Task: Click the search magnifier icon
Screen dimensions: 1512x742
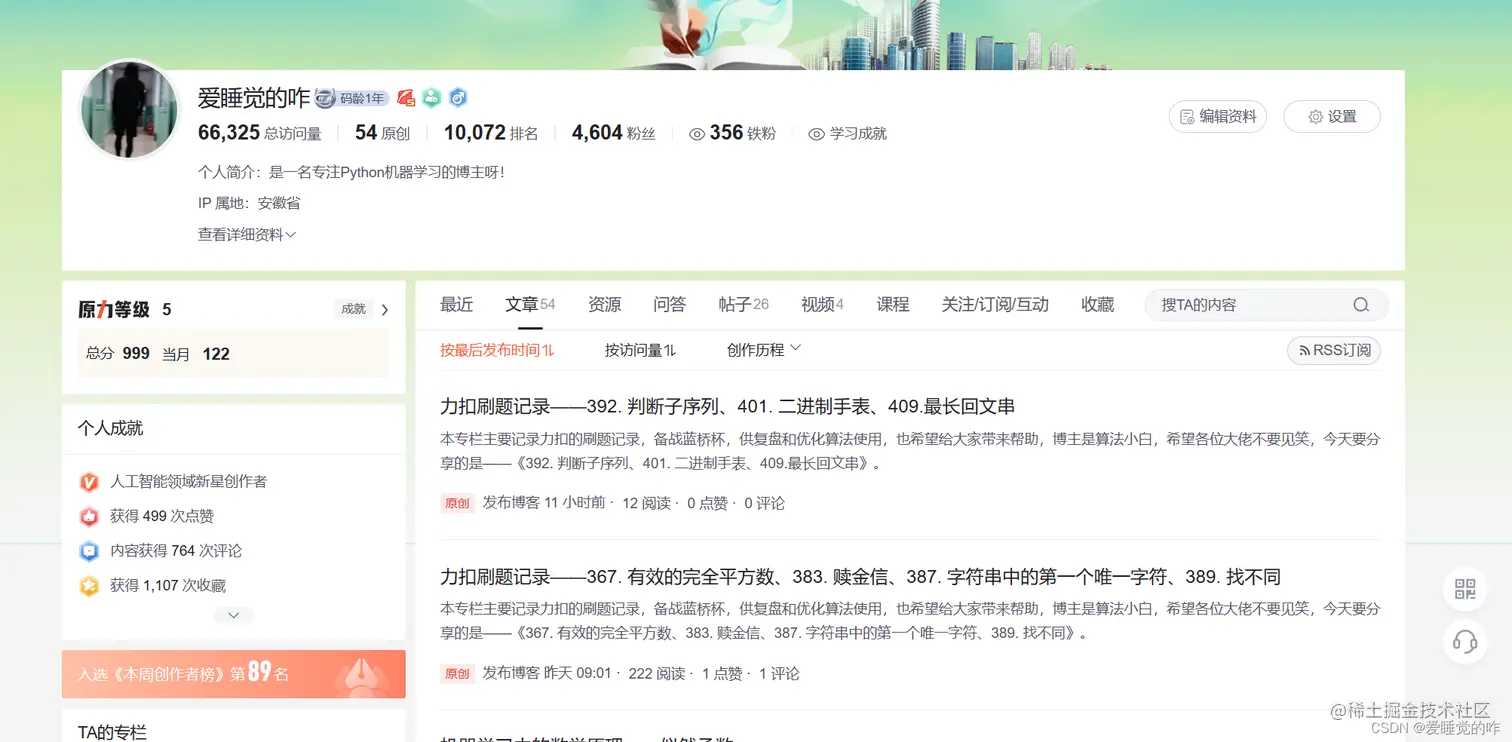Action: [1360, 305]
